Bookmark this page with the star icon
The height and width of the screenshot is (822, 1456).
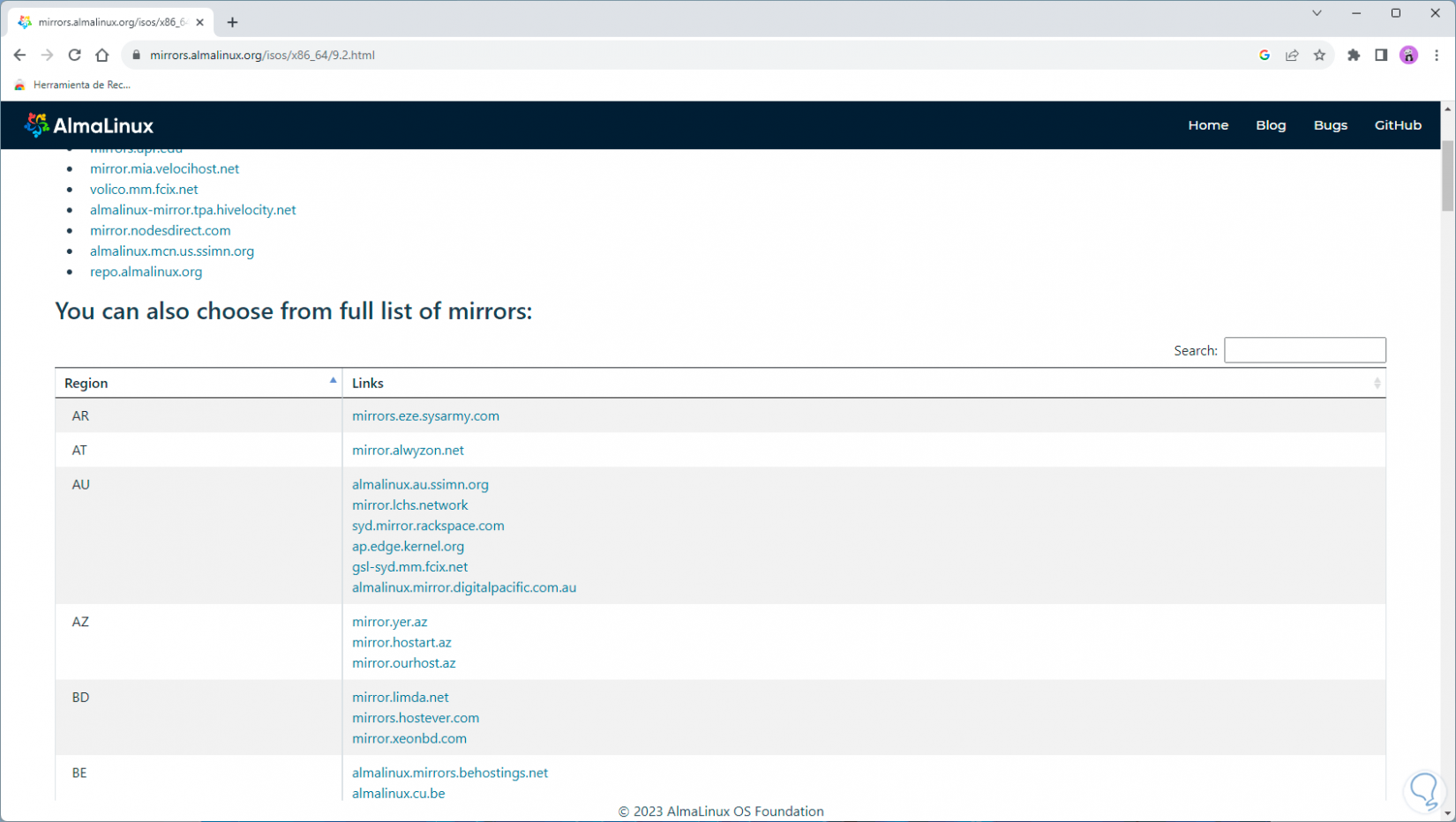(x=1319, y=55)
